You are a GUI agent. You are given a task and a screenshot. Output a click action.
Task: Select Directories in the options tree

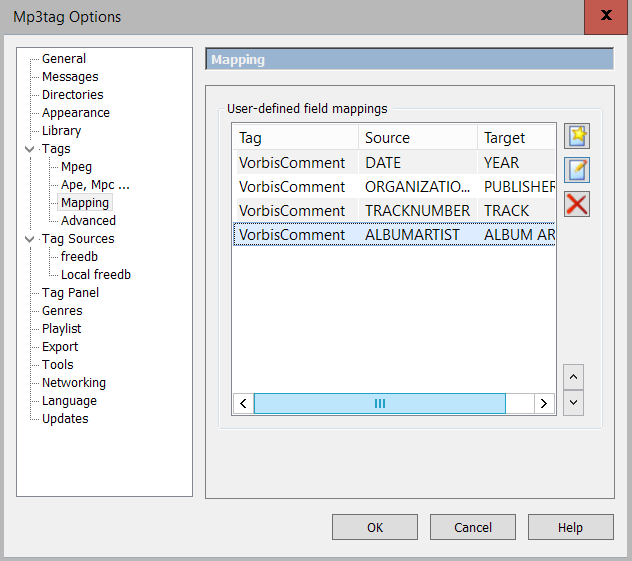point(73,95)
